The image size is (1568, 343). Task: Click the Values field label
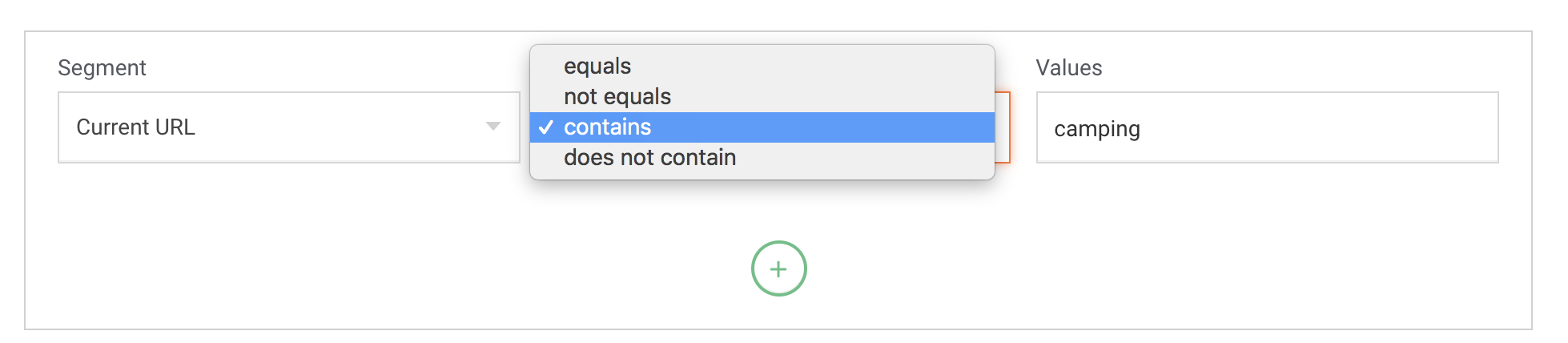point(1068,68)
